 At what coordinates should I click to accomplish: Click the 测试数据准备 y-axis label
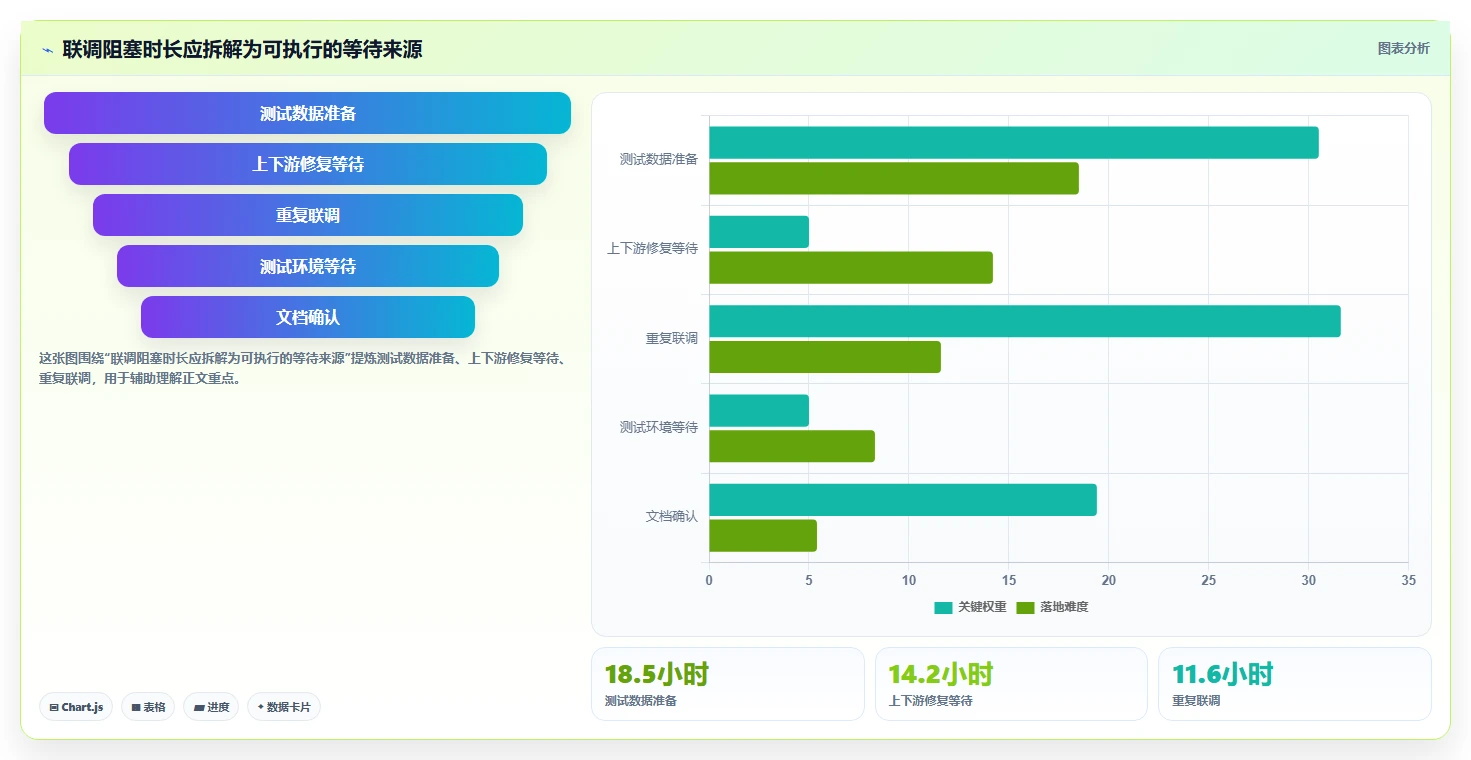(x=658, y=159)
